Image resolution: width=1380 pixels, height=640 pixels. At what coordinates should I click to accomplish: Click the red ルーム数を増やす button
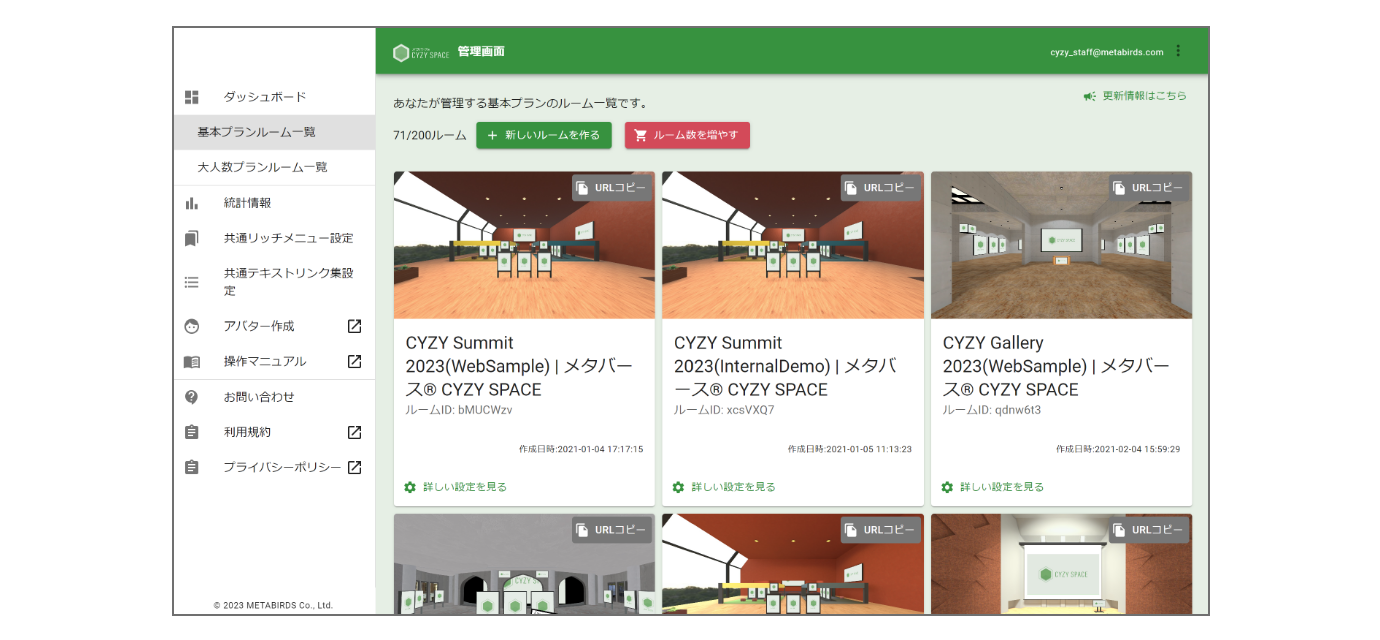point(687,135)
